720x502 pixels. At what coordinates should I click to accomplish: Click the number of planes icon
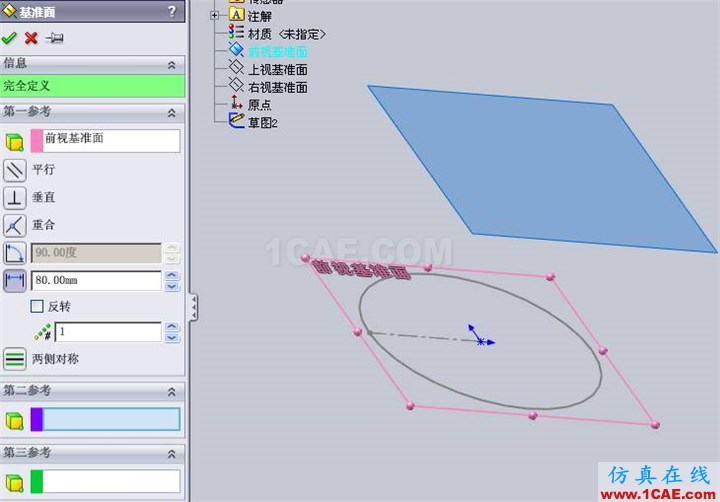coord(43,332)
